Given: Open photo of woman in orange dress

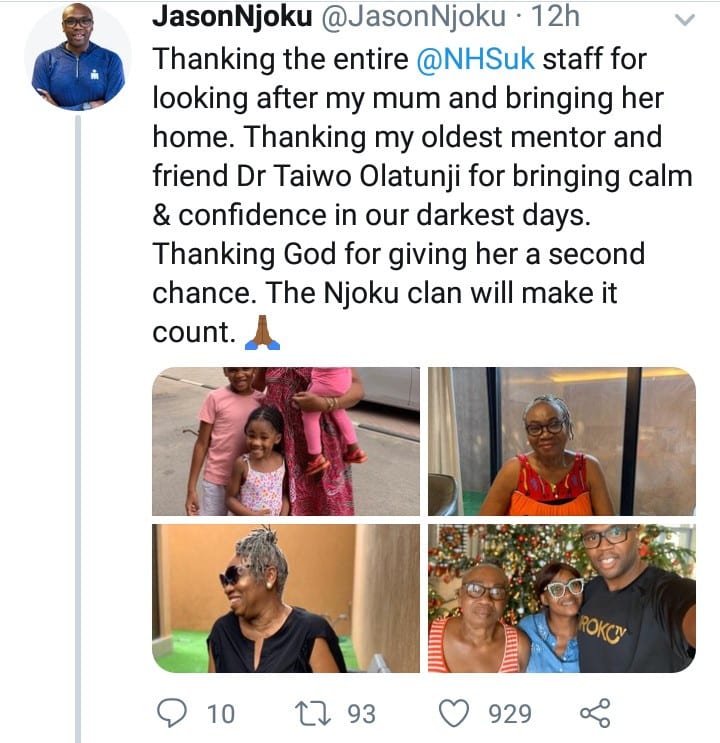Looking at the screenshot, I should point(561,441).
